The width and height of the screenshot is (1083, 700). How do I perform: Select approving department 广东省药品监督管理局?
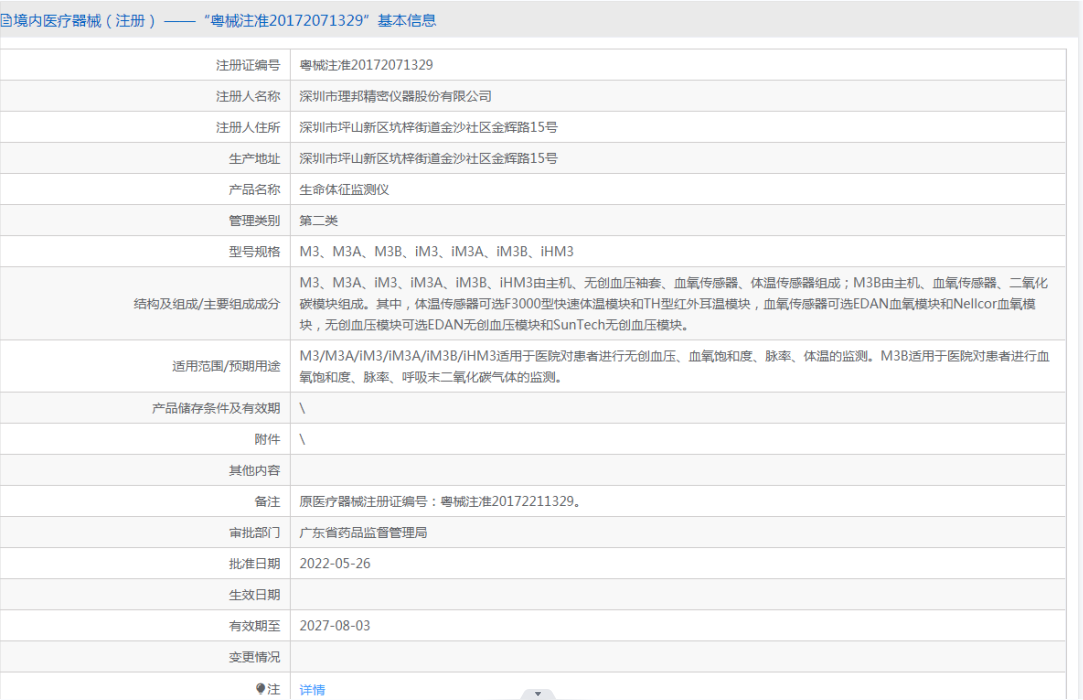[x=363, y=532]
